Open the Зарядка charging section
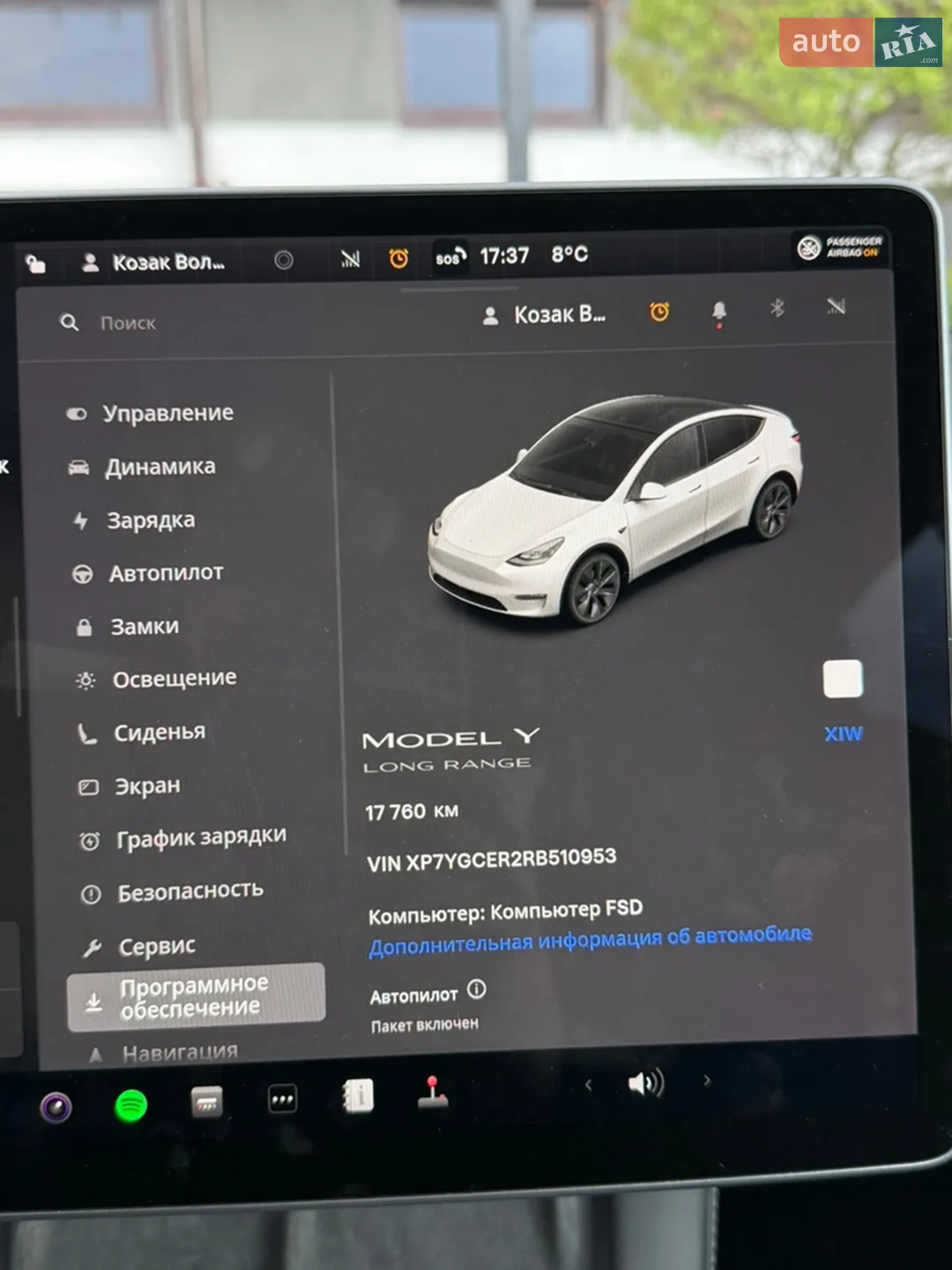This screenshot has width=952, height=1270. click(133, 520)
